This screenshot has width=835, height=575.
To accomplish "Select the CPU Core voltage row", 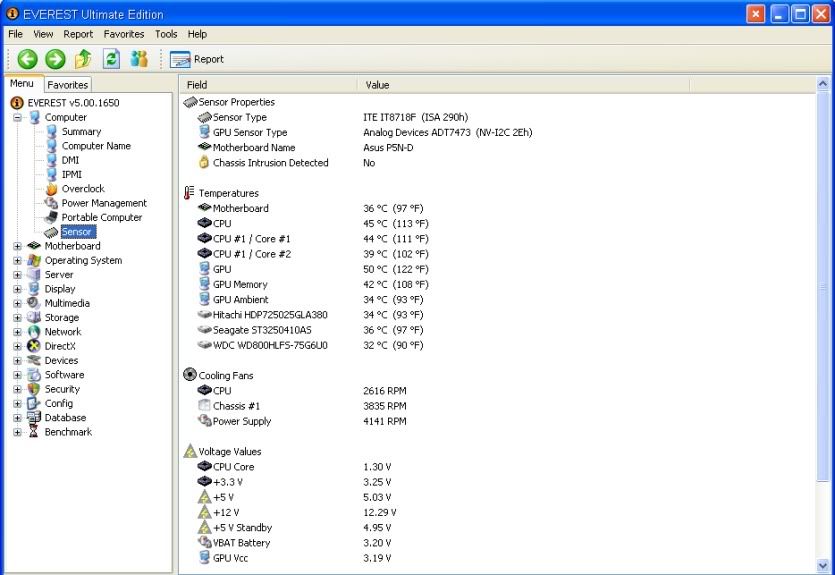I will [498, 466].
